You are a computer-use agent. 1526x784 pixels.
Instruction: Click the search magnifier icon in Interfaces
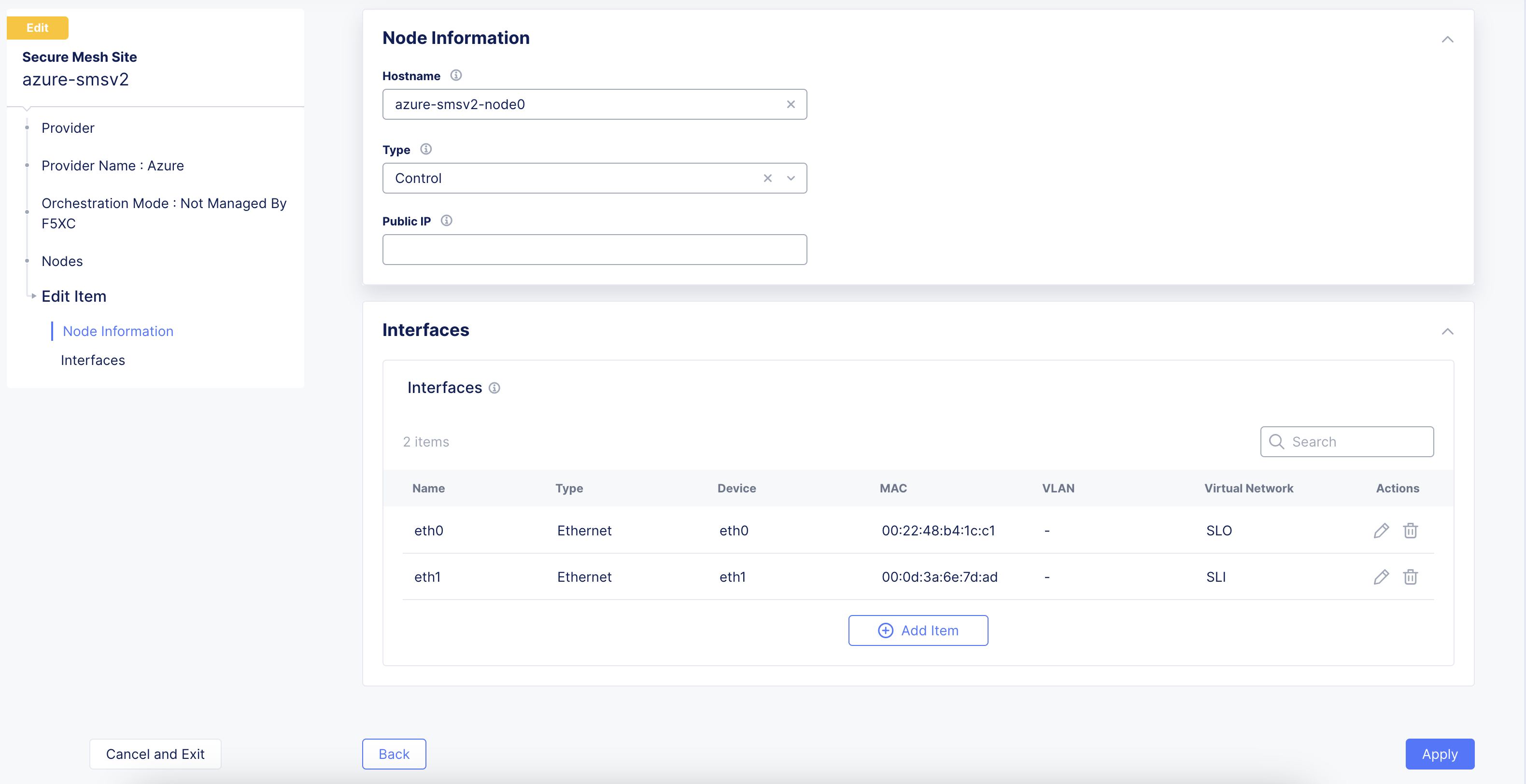tap(1277, 441)
